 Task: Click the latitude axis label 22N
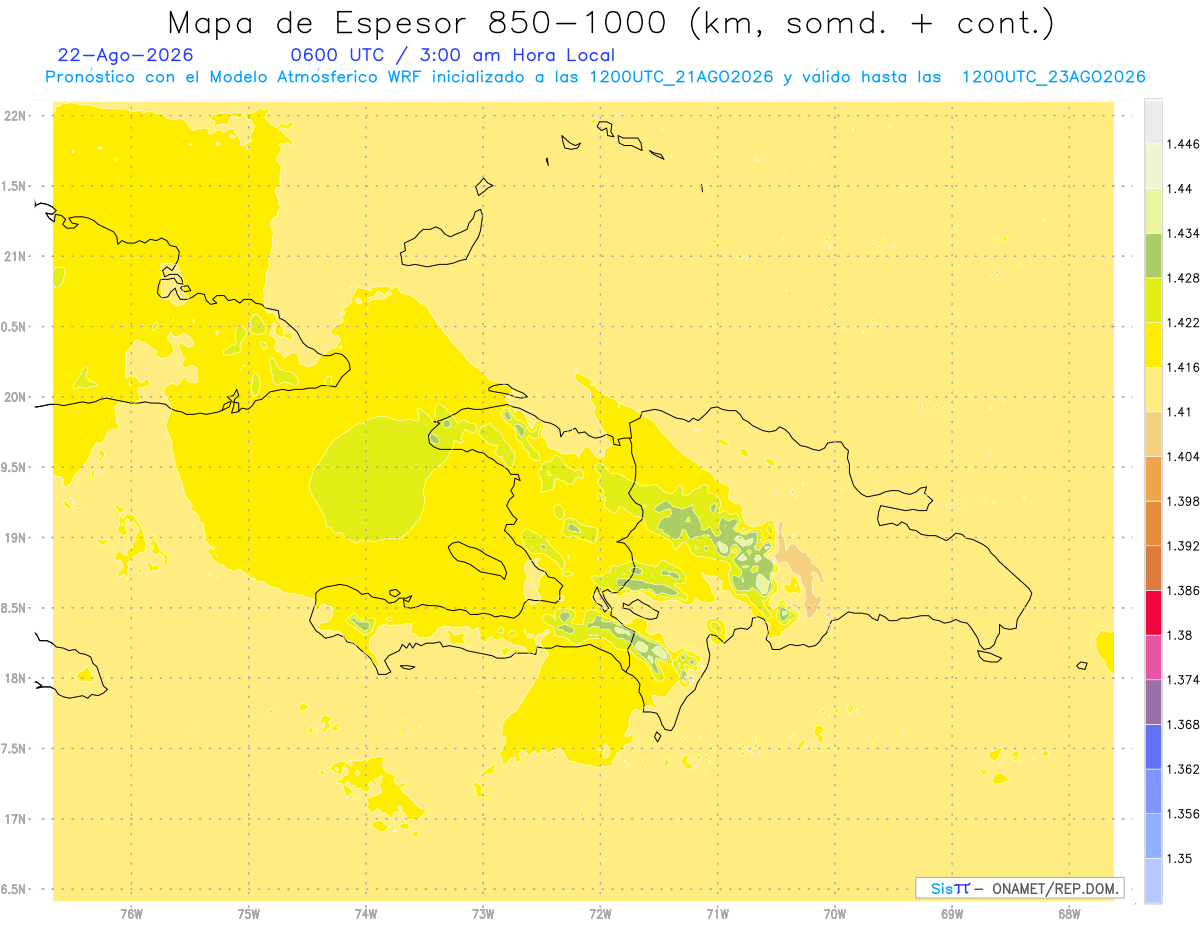coord(16,115)
